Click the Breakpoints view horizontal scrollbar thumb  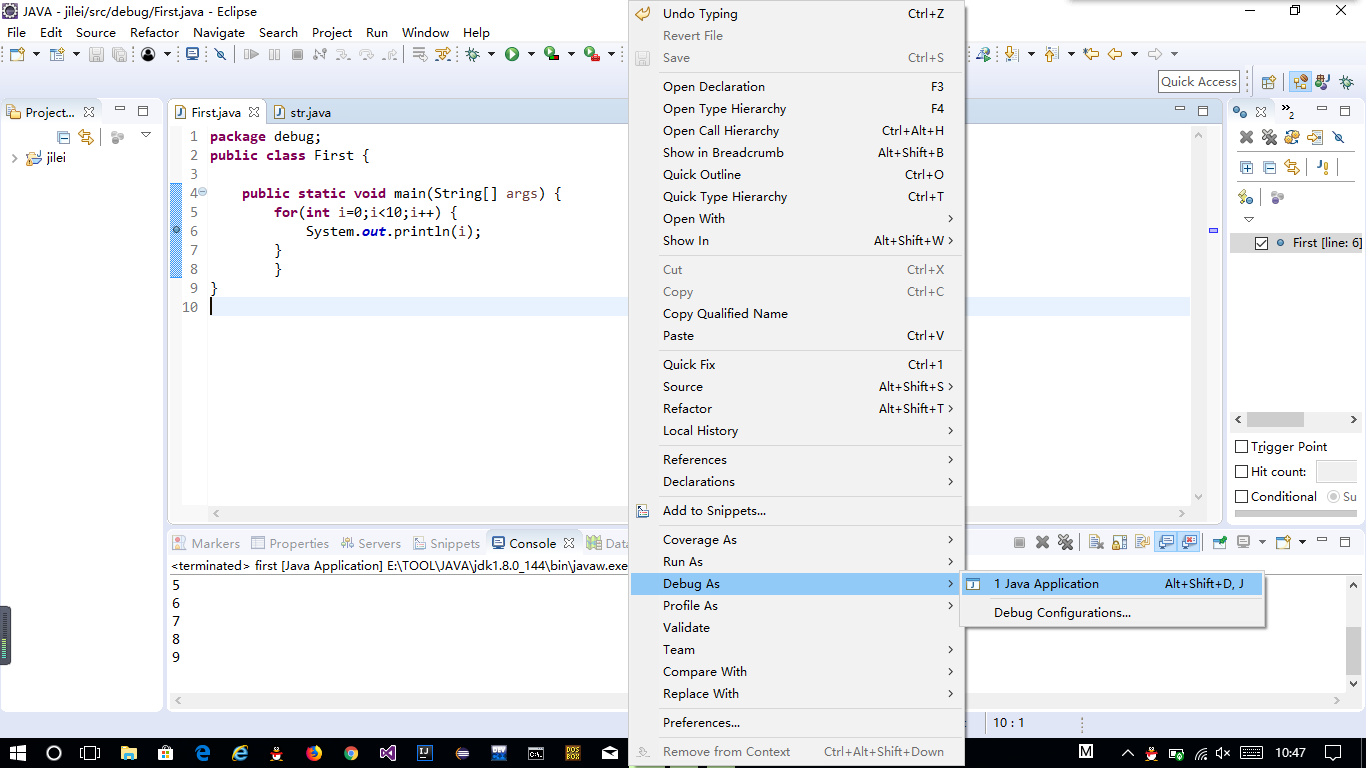click(1275, 420)
